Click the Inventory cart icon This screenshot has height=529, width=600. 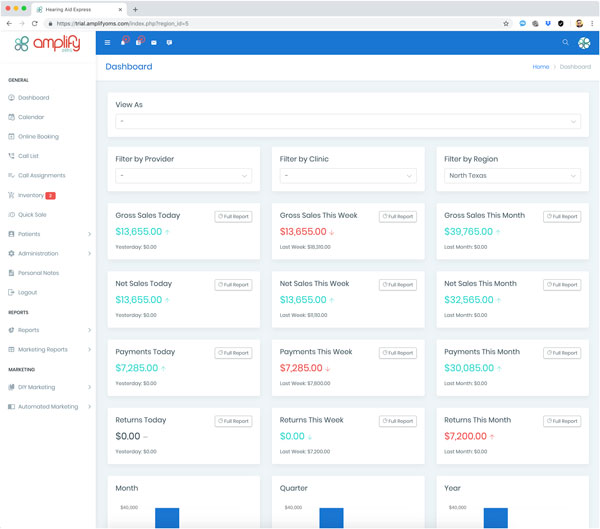click(x=11, y=195)
